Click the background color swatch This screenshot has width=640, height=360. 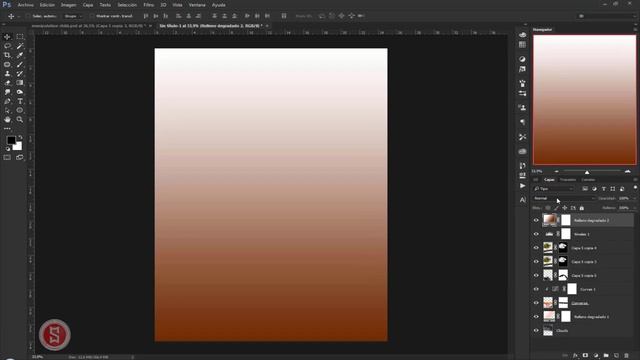click(x=18, y=147)
